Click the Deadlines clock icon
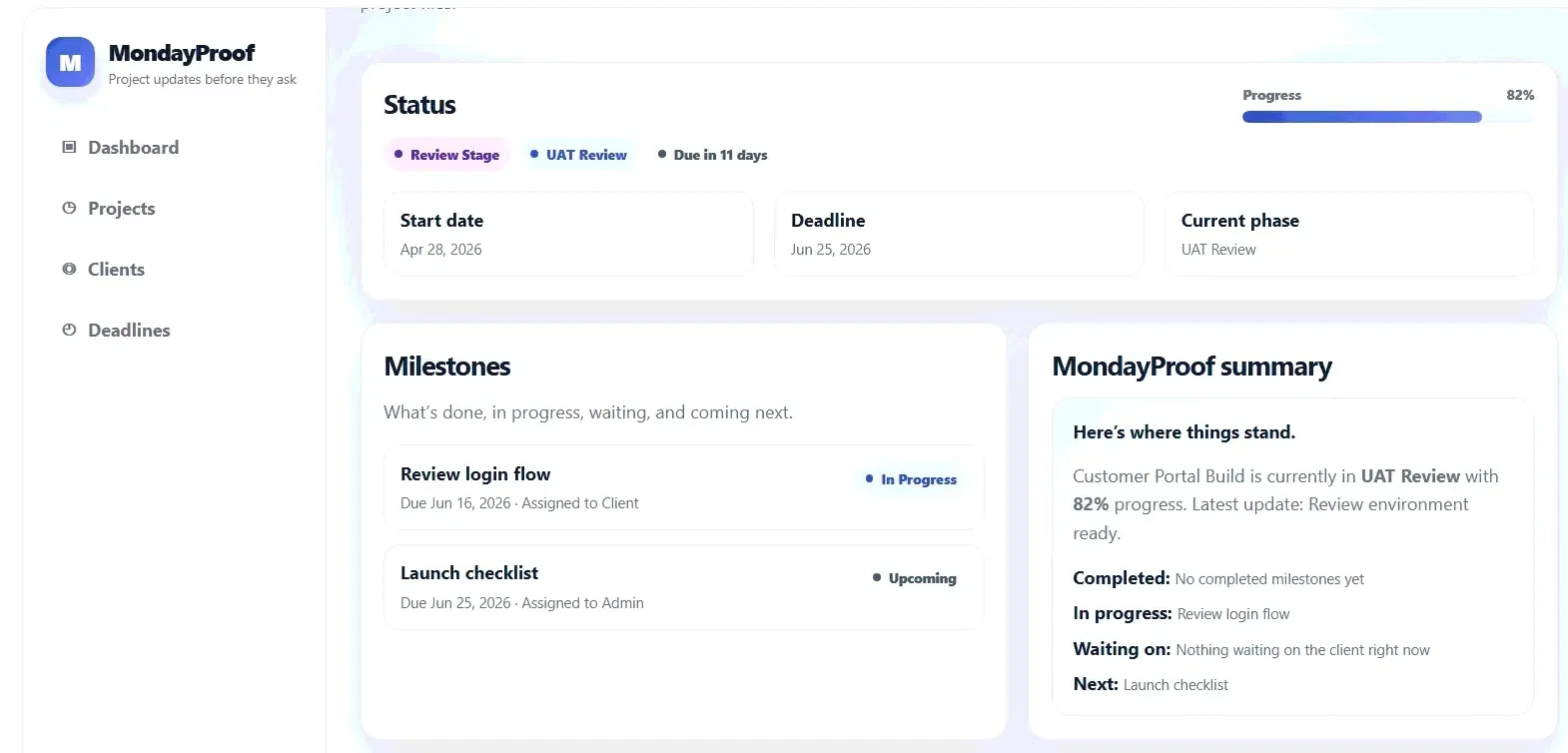The image size is (1568, 753). 69,330
